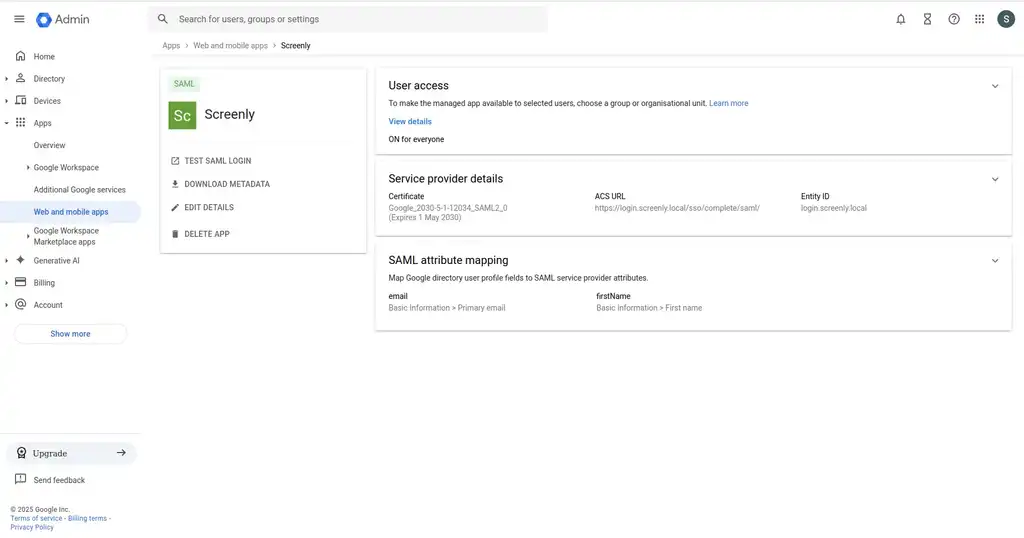
Task: Click DELETE APP
Action: point(206,234)
